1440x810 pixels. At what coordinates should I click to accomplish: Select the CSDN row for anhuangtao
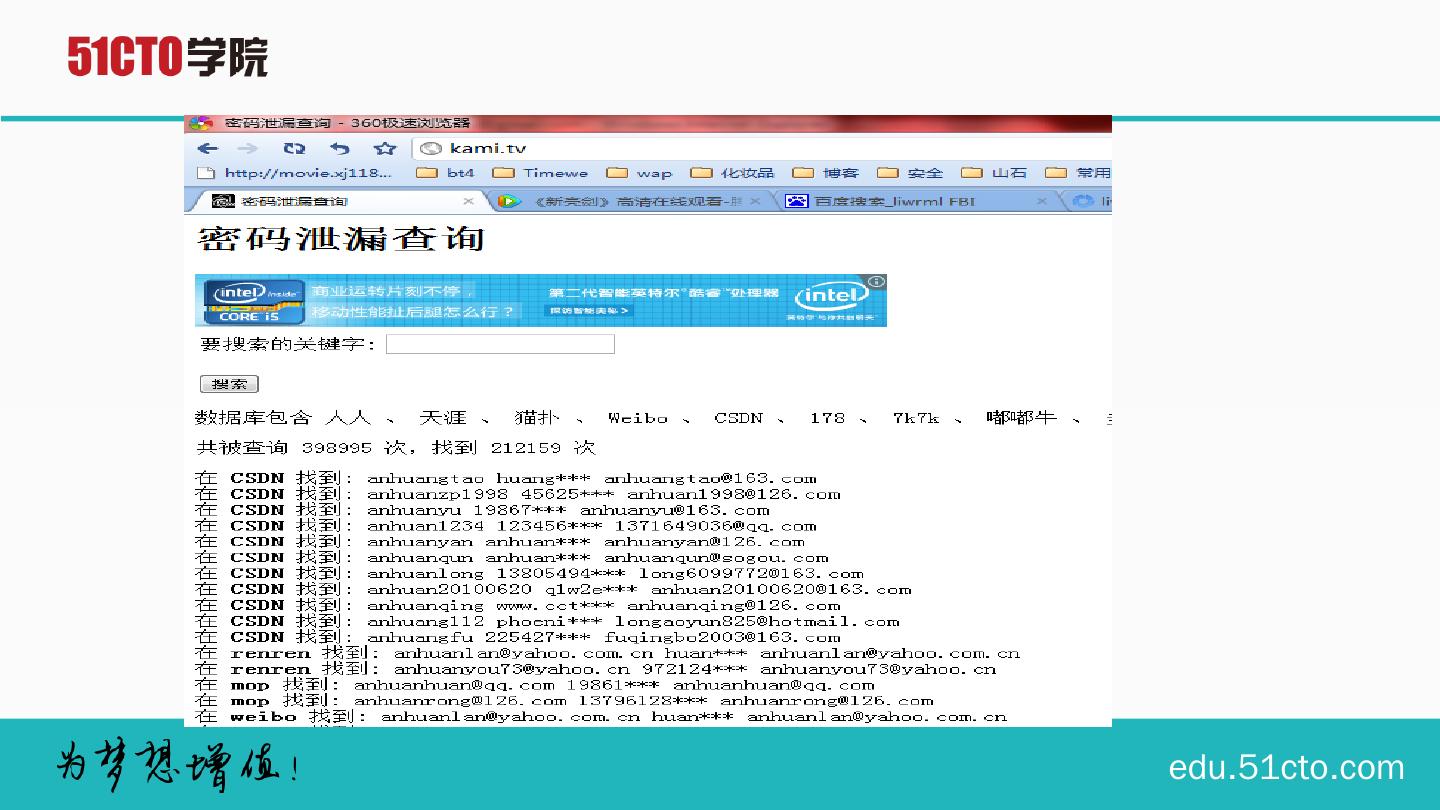505,478
